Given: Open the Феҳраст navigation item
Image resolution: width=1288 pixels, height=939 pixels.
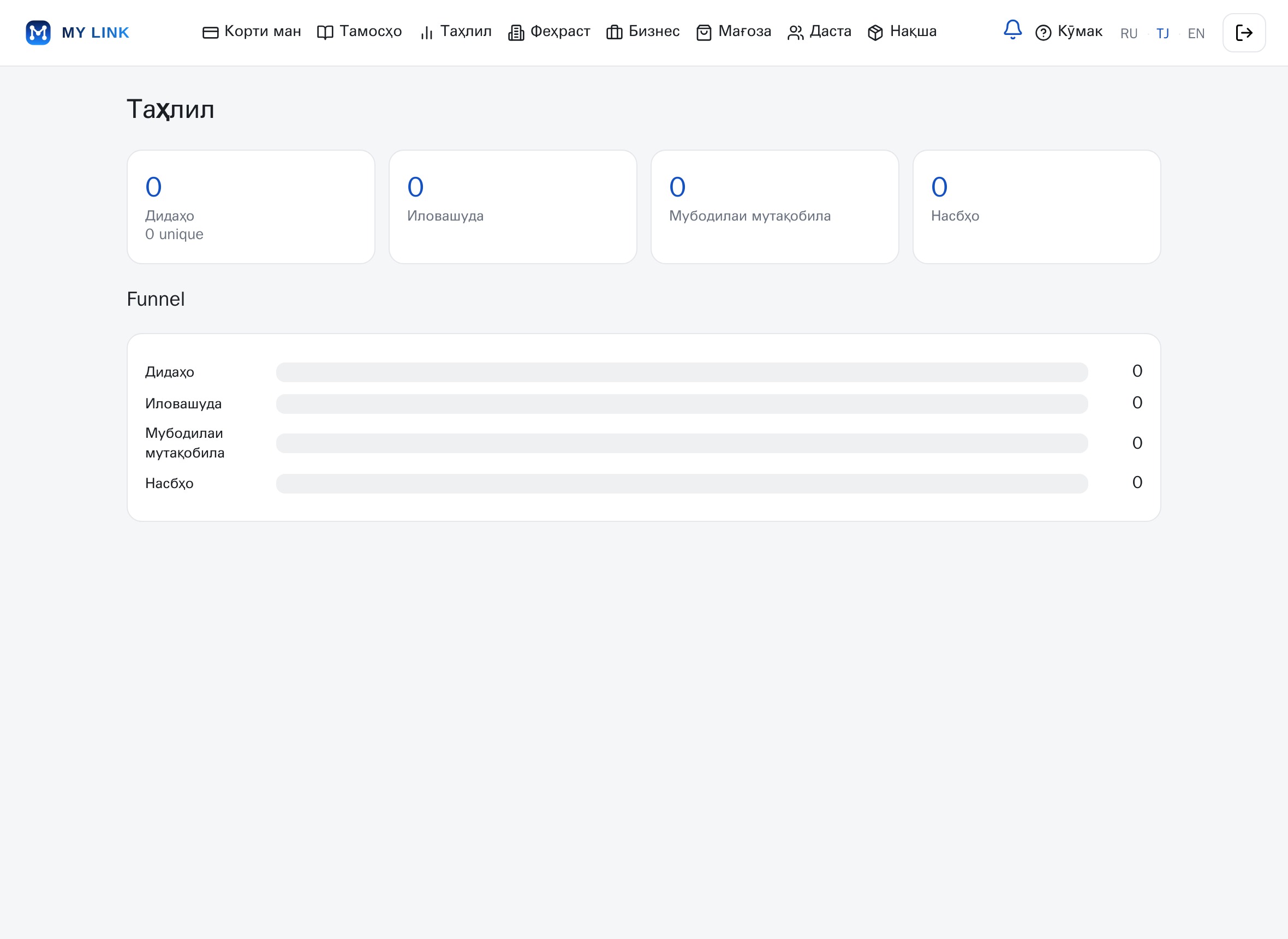Looking at the screenshot, I should [x=550, y=31].
